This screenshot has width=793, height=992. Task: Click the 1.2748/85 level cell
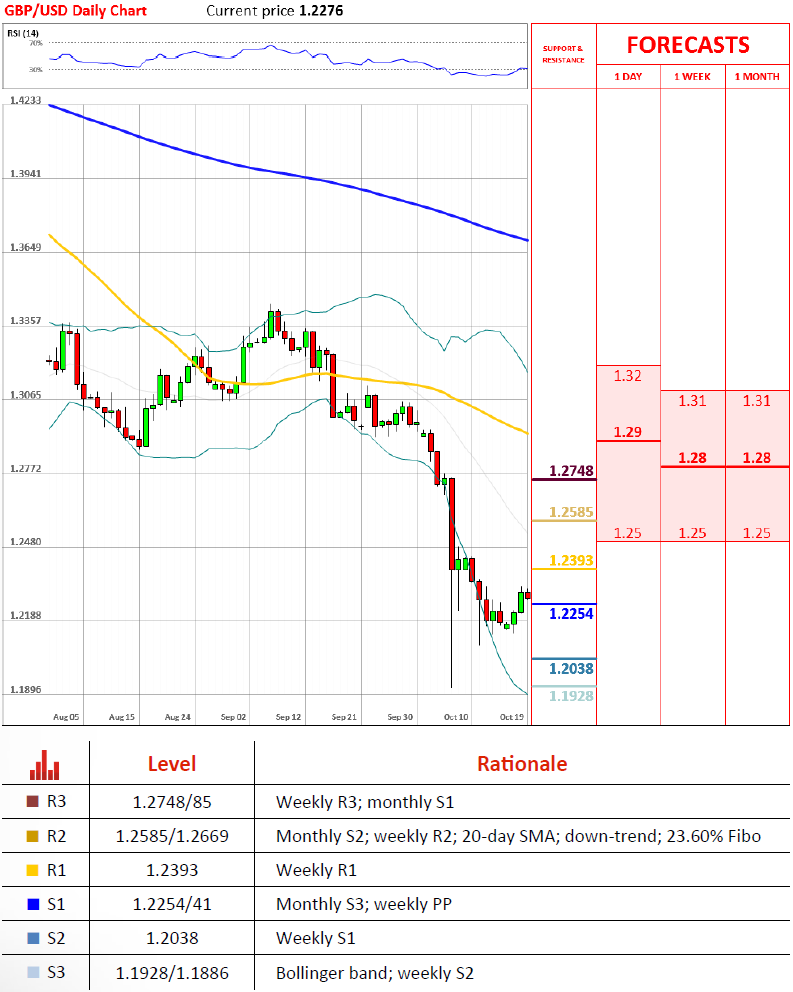[172, 802]
